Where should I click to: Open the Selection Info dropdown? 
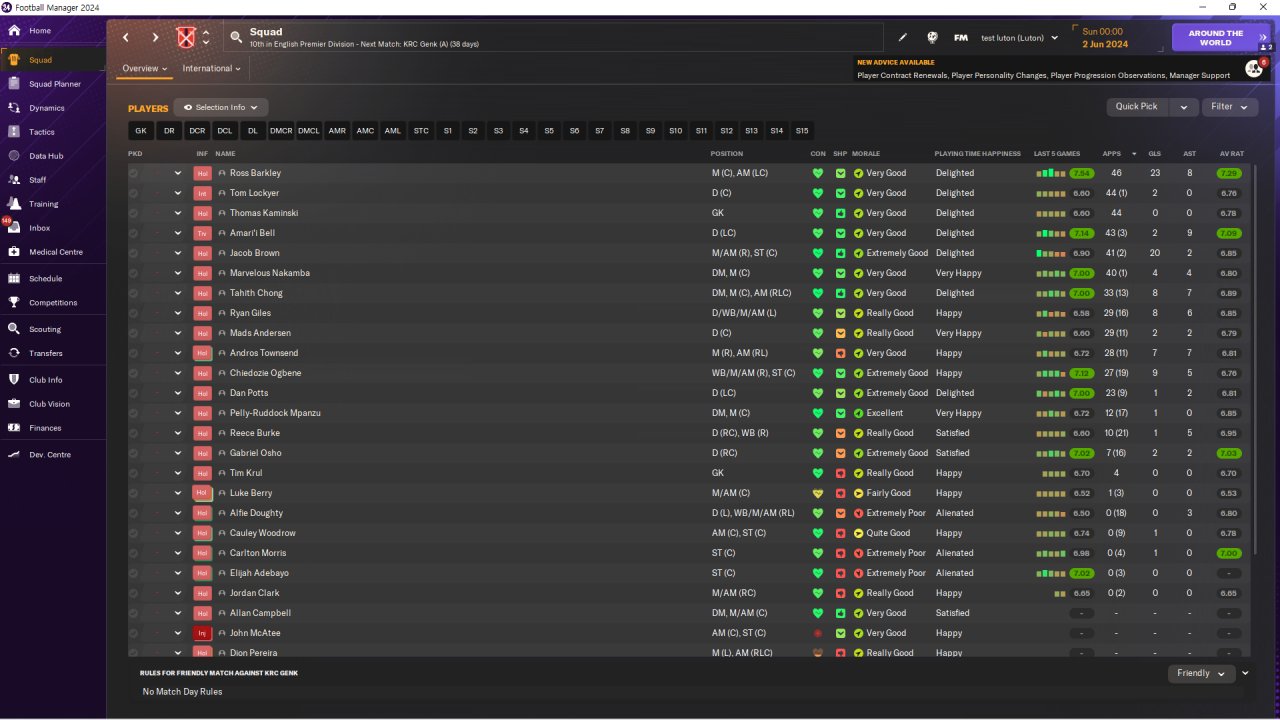(x=221, y=107)
